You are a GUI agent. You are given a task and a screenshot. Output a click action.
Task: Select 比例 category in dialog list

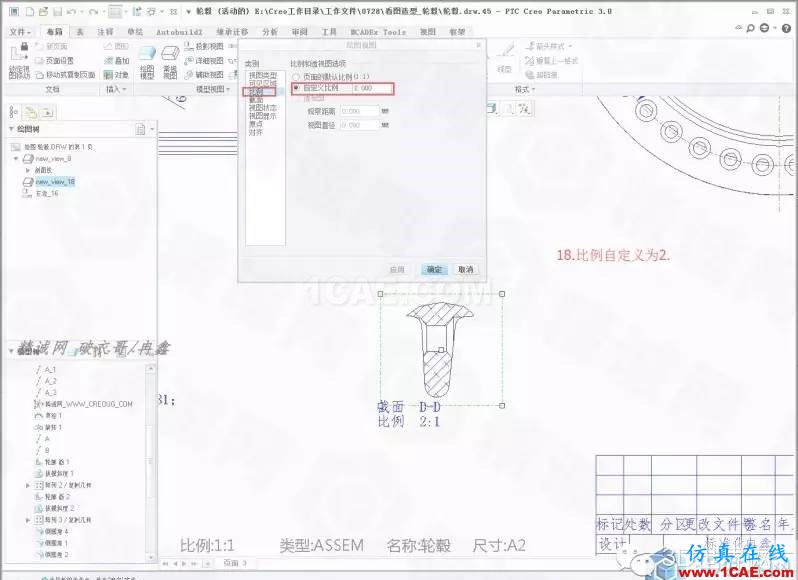point(256,92)
